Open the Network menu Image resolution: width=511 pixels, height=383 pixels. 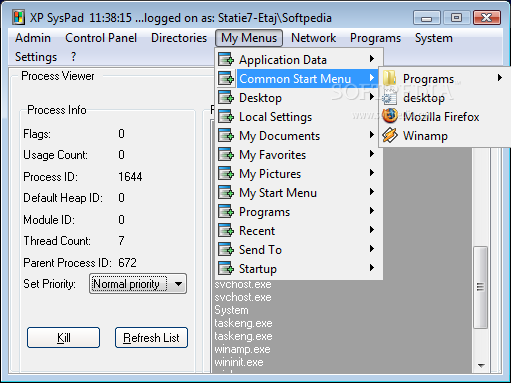point(313,38)
